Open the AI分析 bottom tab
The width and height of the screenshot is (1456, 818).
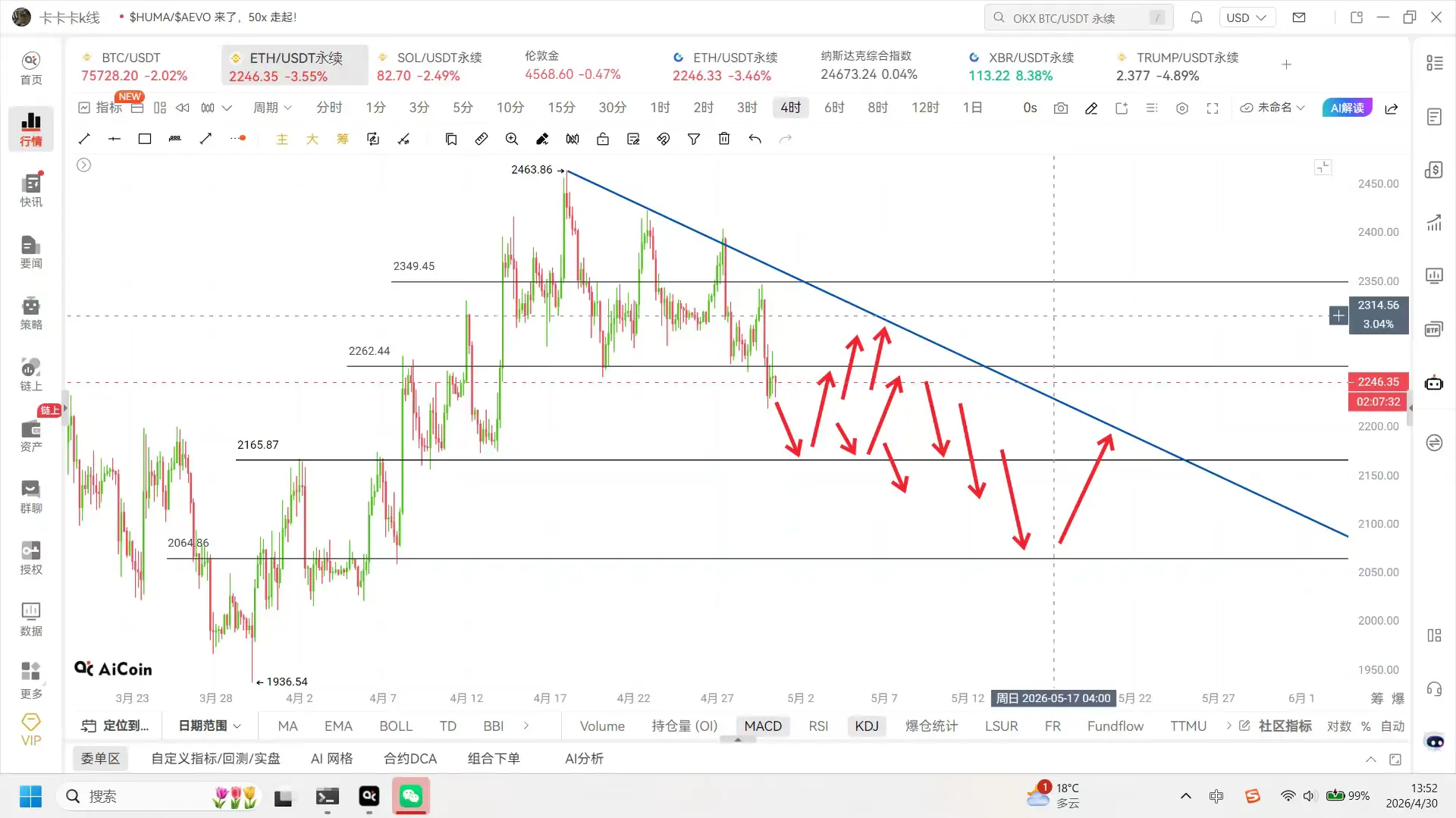pyautogui.click(x=584, y=759)
